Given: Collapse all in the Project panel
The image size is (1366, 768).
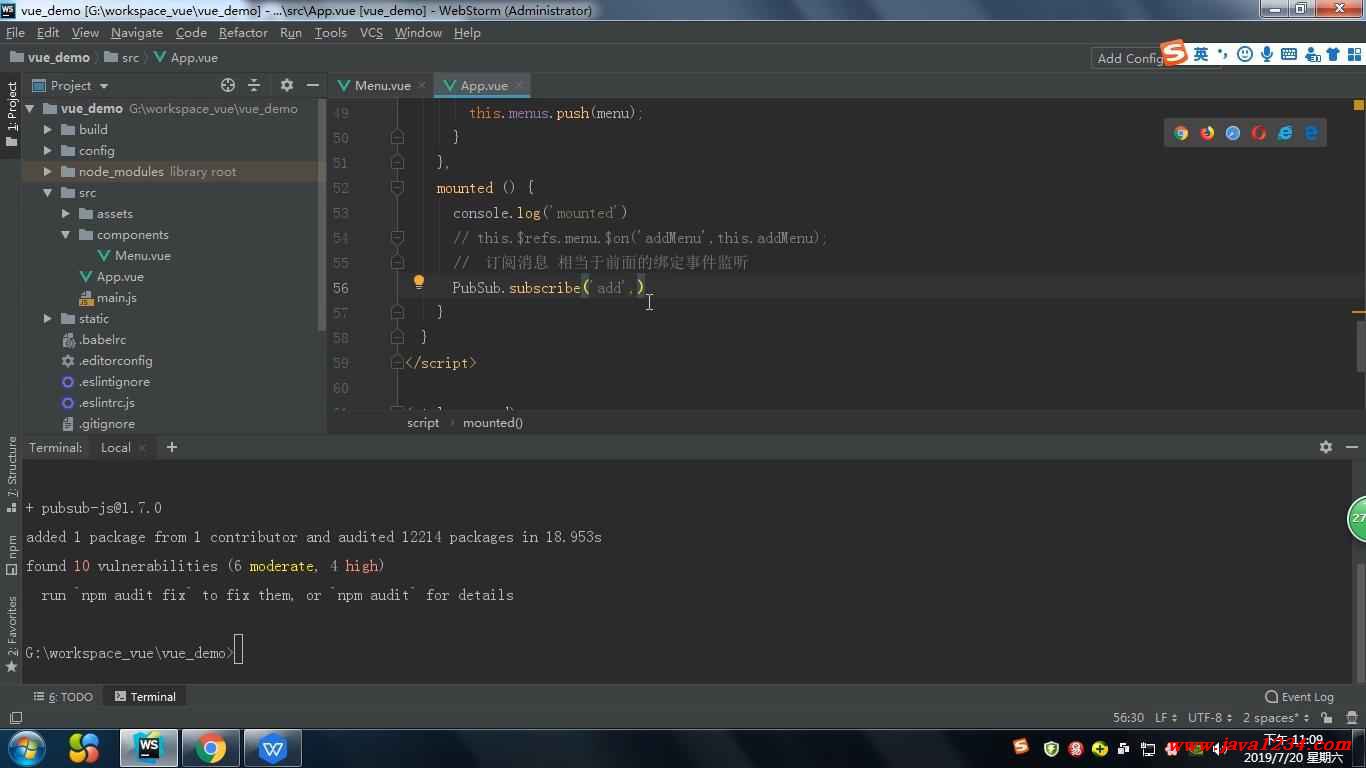Looking at the screenshot, I should (254, 85).
